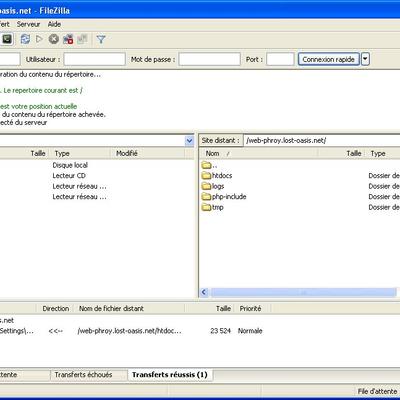This screenshot has width=400, height=400.
Task: Select the Lecteur CD entry
Action: (69, 176)
